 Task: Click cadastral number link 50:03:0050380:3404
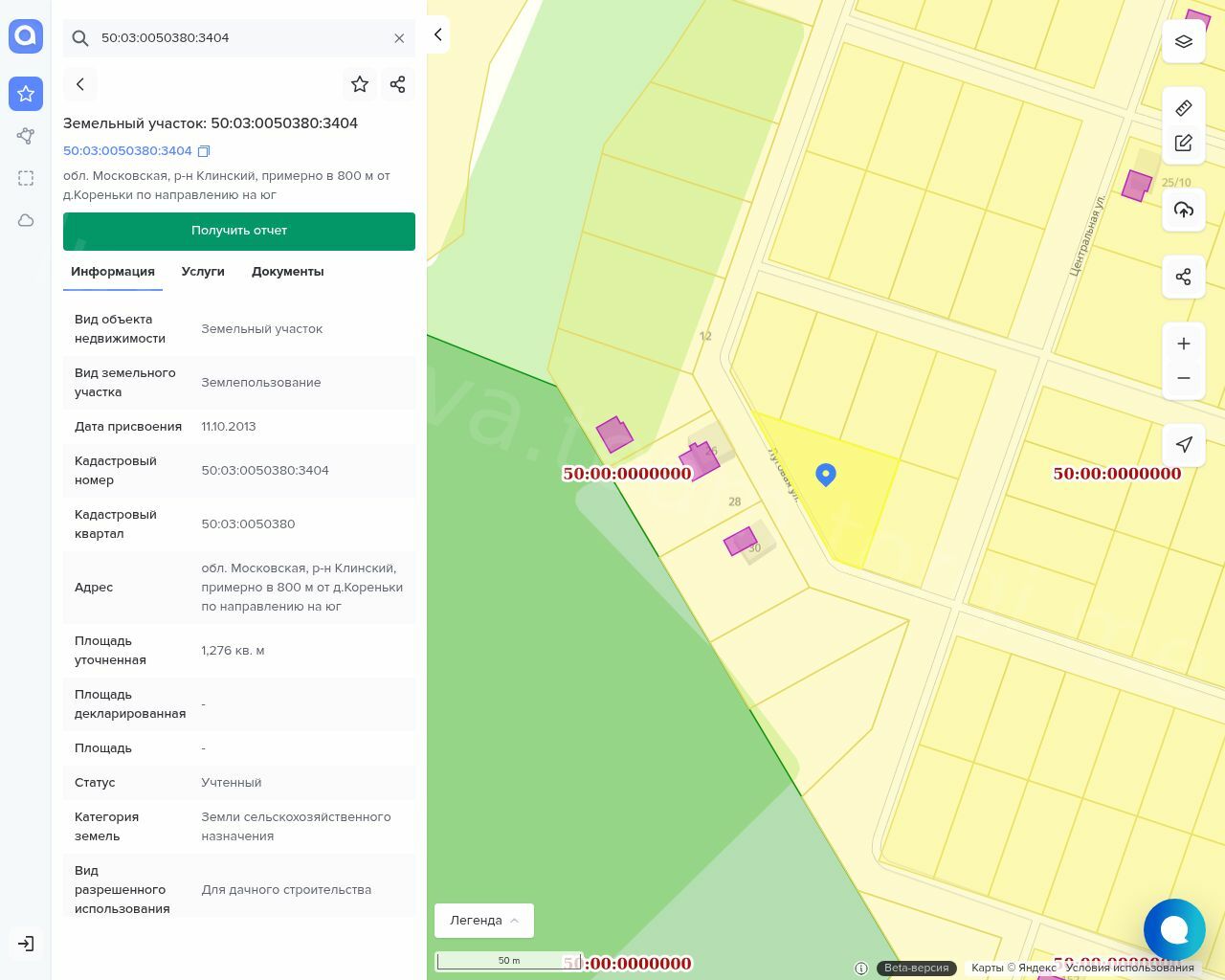coord(127,151)
